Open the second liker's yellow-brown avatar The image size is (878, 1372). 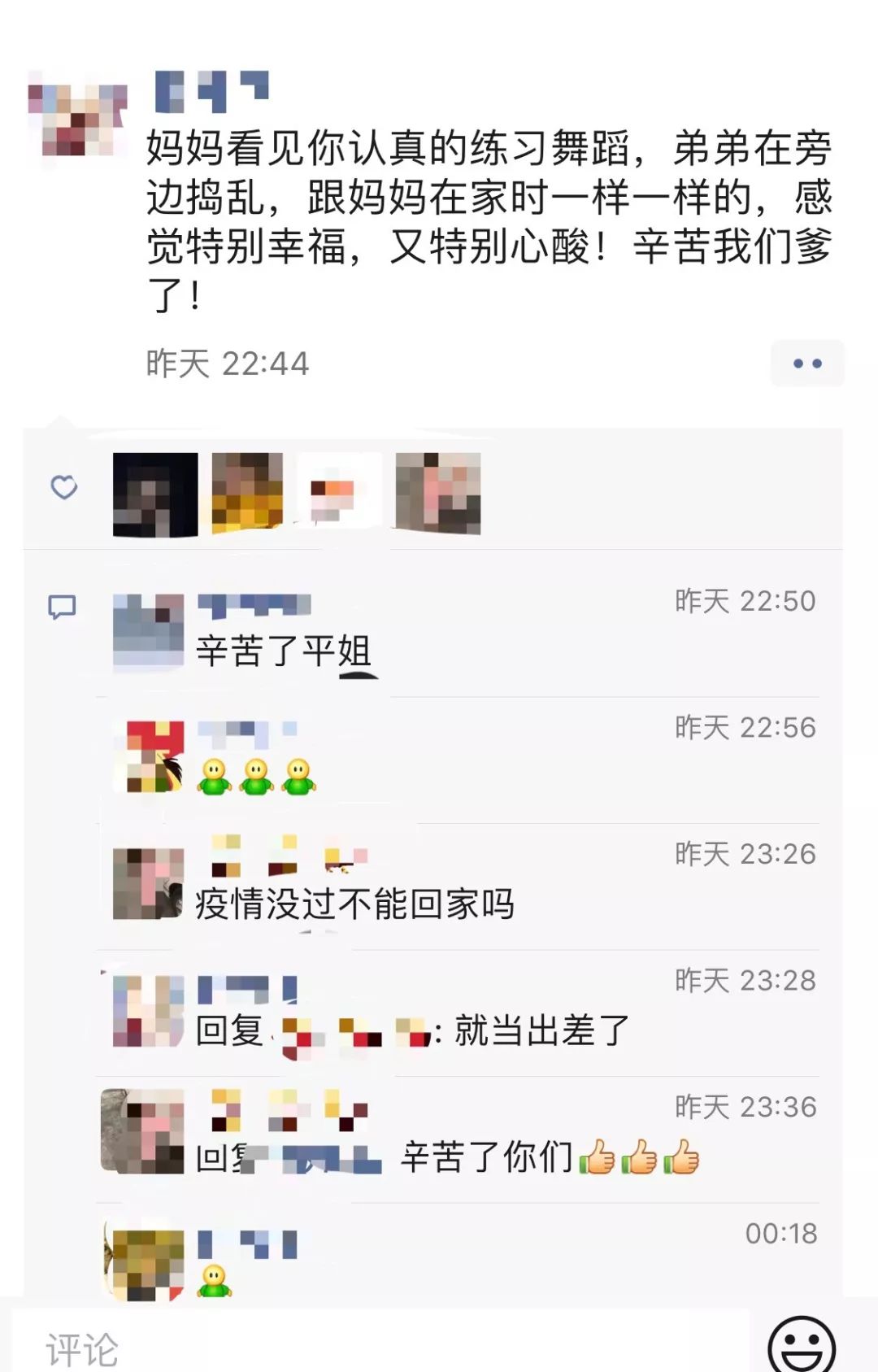click(x=247, y=493)
